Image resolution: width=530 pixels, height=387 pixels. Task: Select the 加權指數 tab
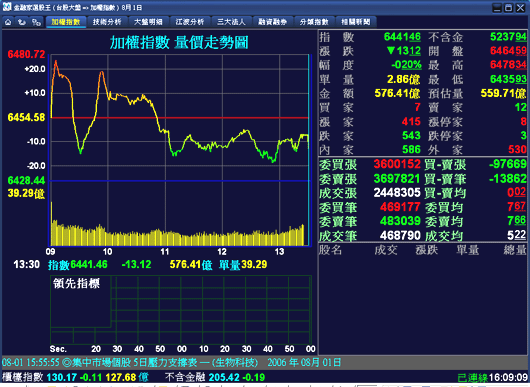(x=66, y=22)
